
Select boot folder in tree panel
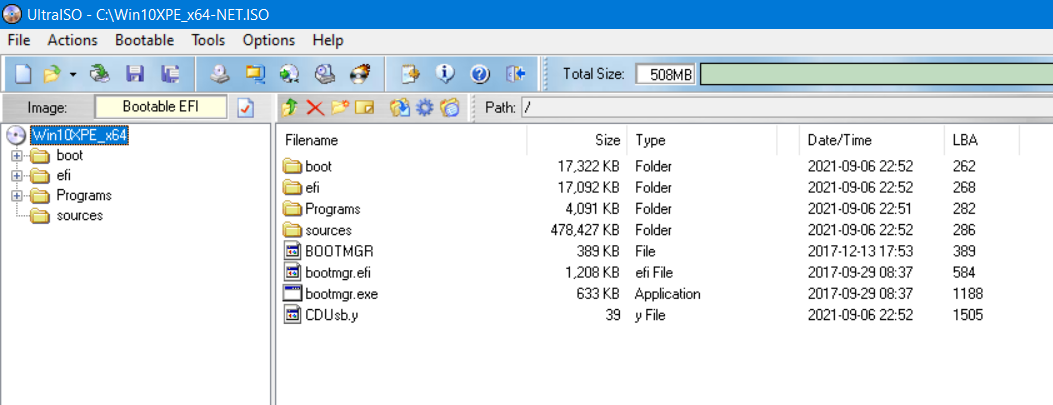pos(70,156)
